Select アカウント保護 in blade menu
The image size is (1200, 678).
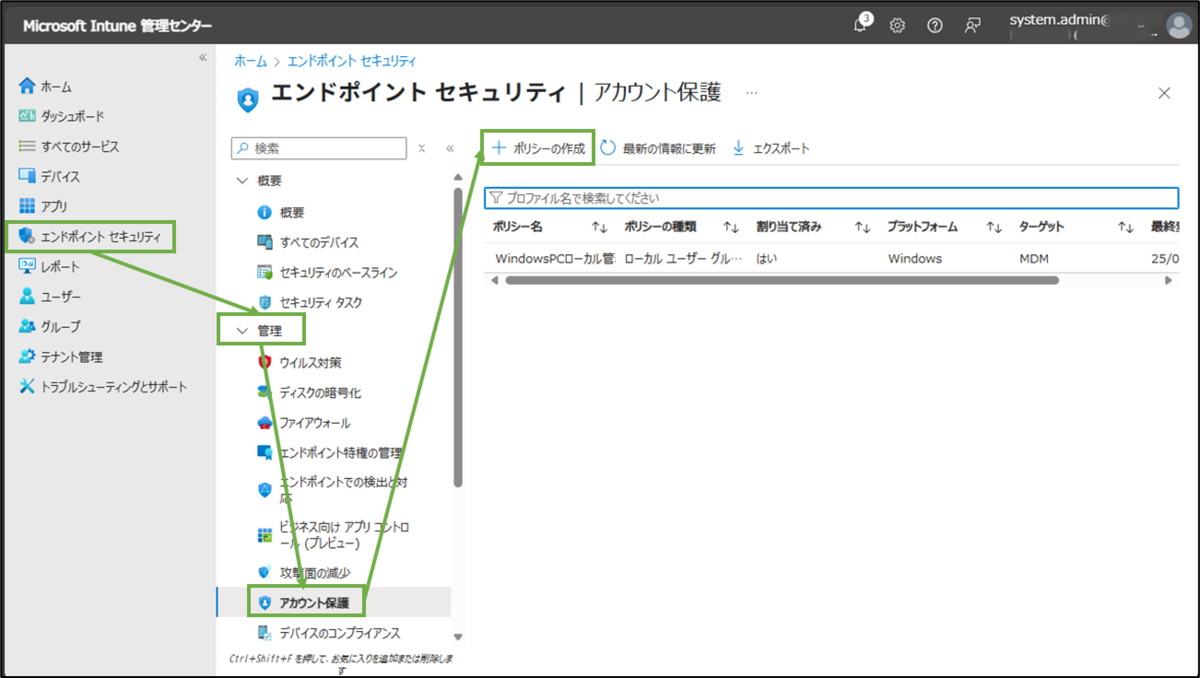point(306,602)
